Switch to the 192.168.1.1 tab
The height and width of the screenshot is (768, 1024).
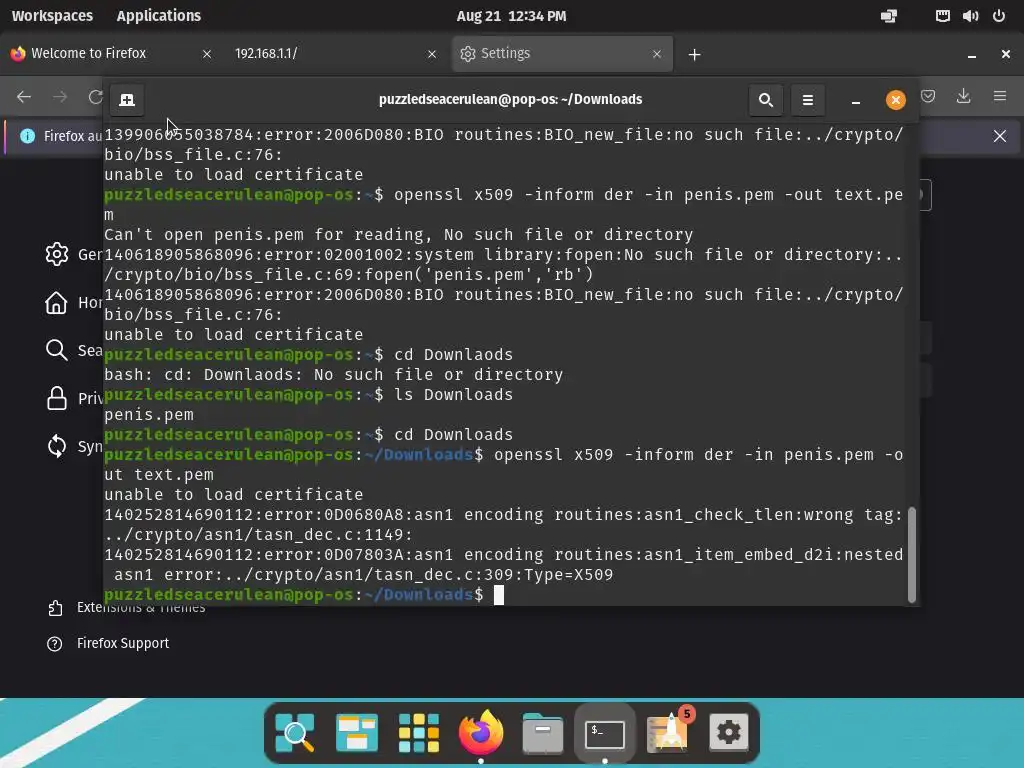coord(336,54)
